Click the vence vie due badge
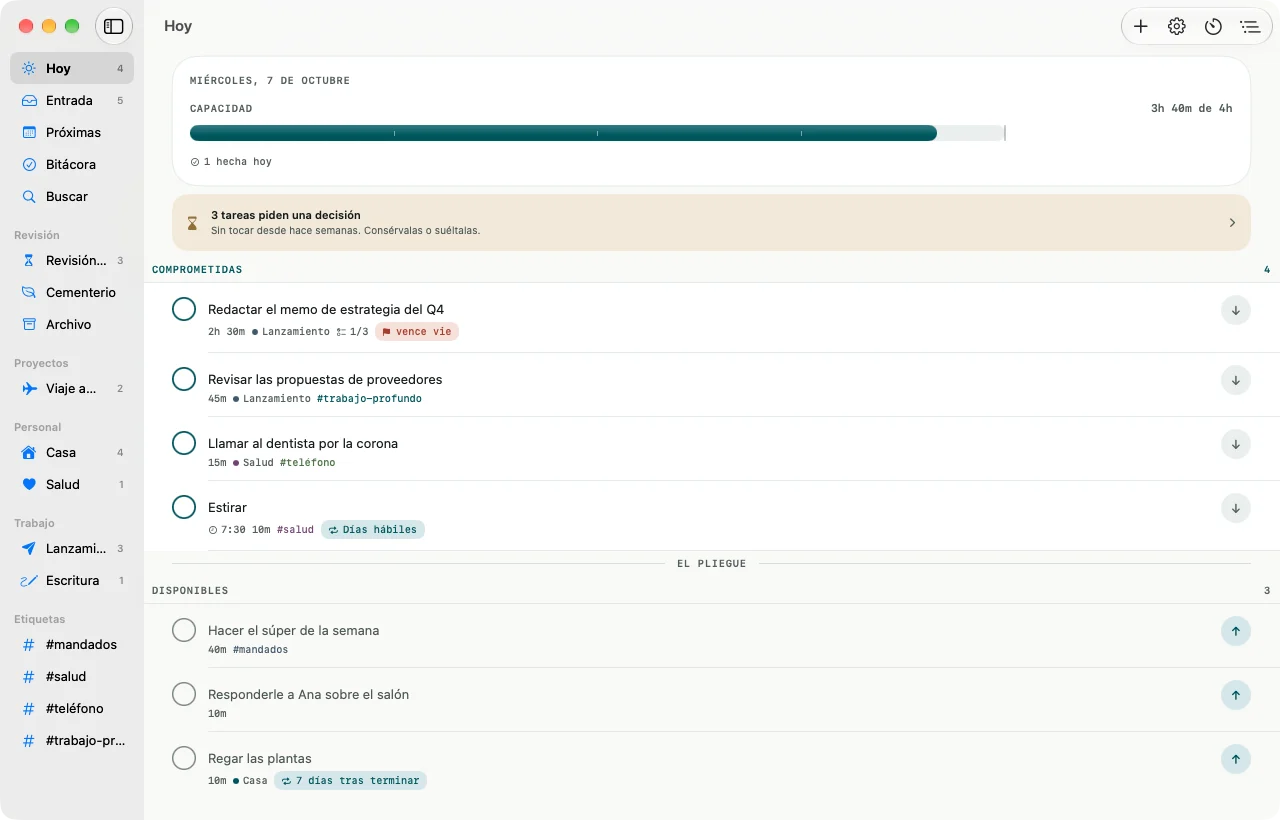Viewport: 1280px width, 820px height. pos(417,332)
